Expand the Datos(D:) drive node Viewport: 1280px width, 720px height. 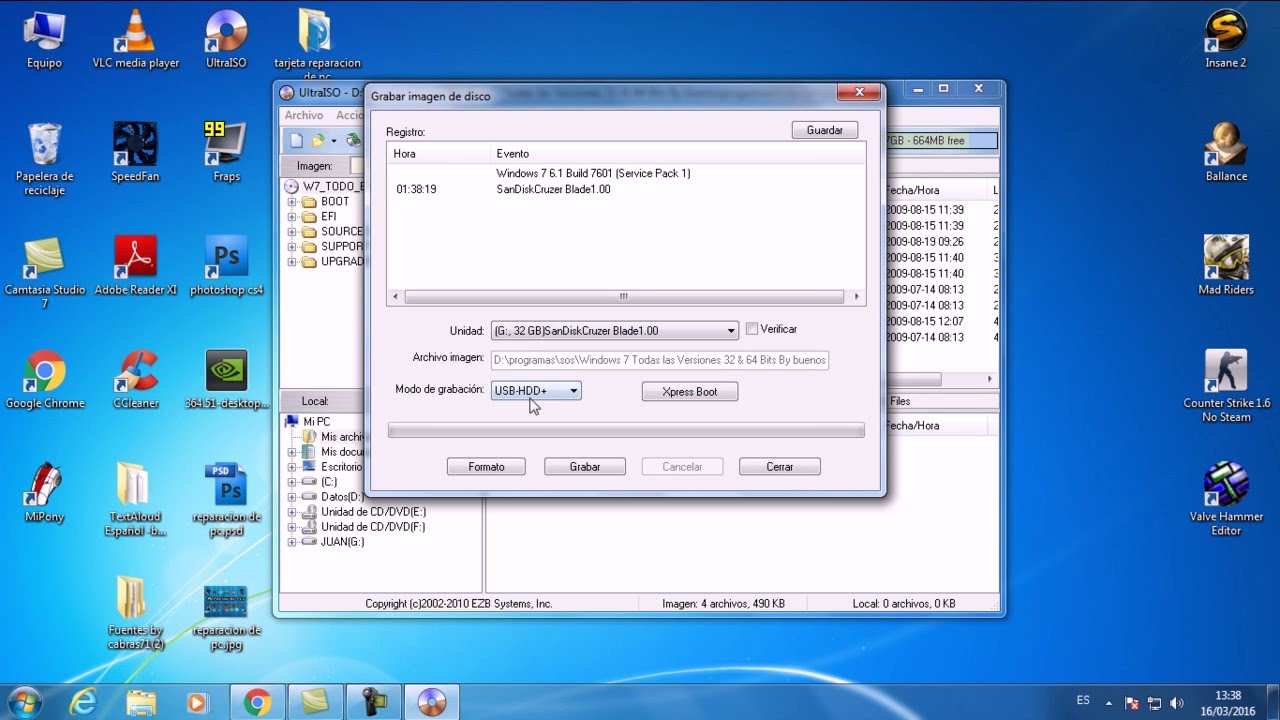293,497
